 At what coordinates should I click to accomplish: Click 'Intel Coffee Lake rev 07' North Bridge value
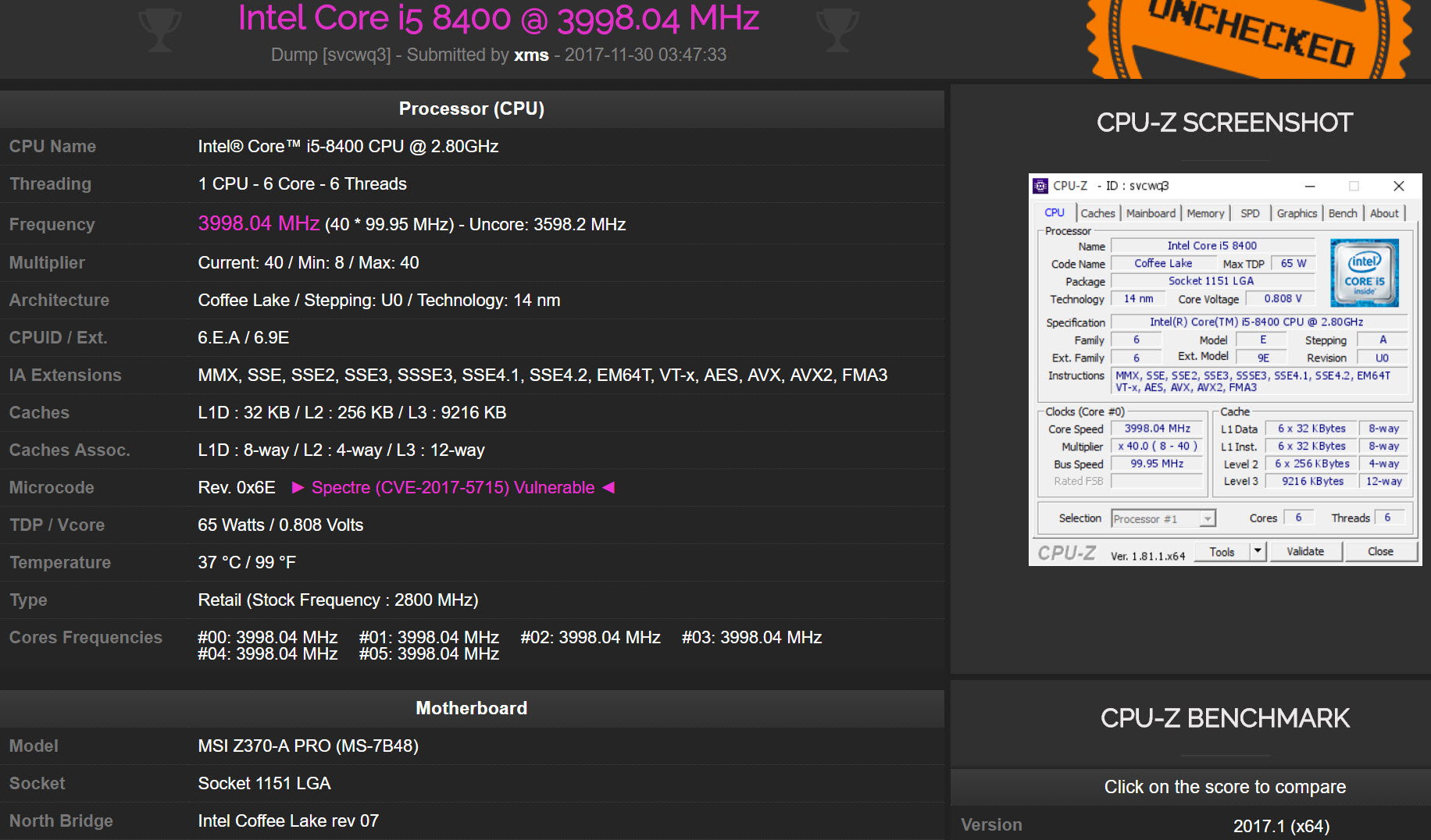(288, 821)
